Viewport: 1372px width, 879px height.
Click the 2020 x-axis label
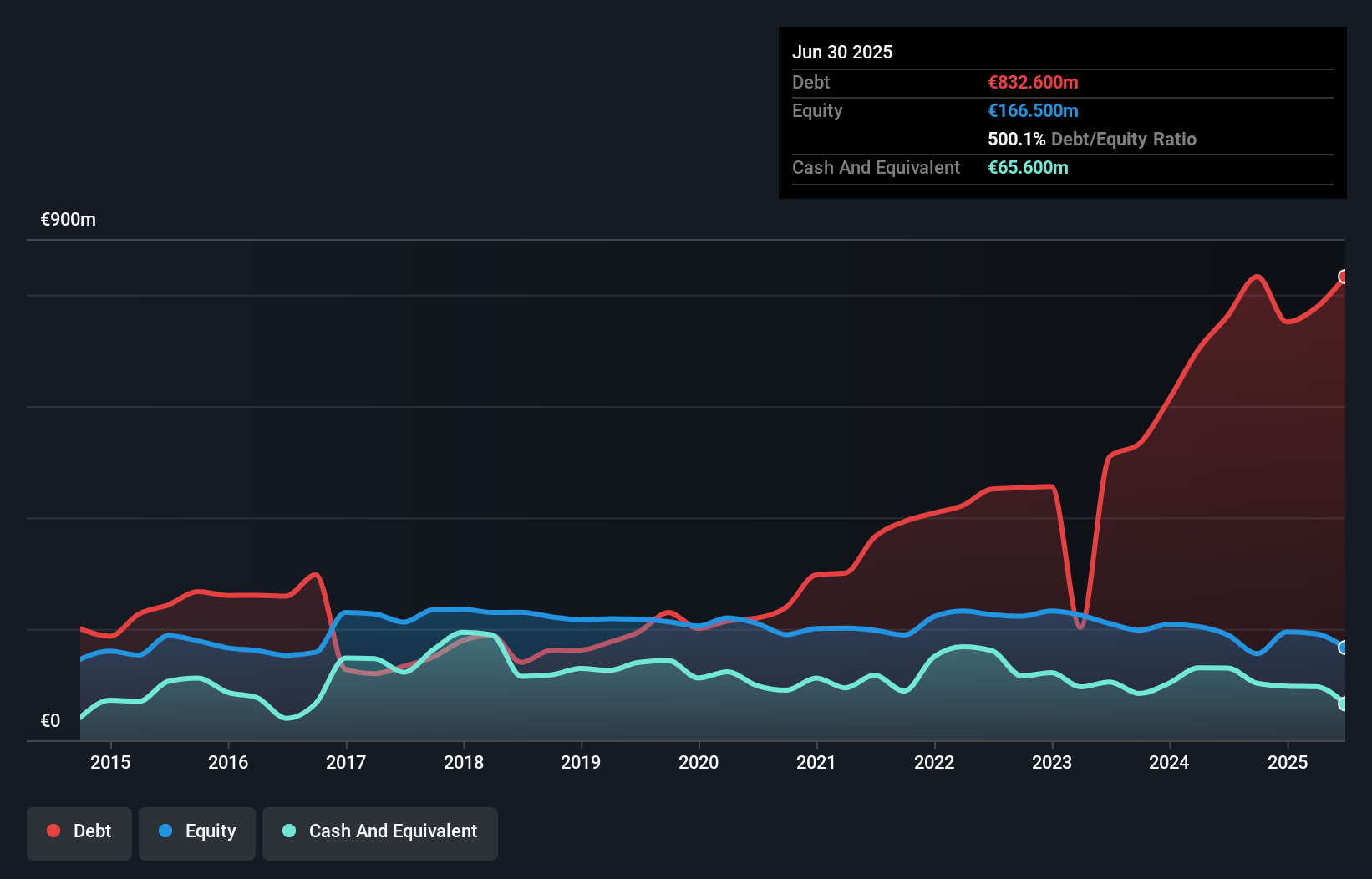click(x=699, y=762)
